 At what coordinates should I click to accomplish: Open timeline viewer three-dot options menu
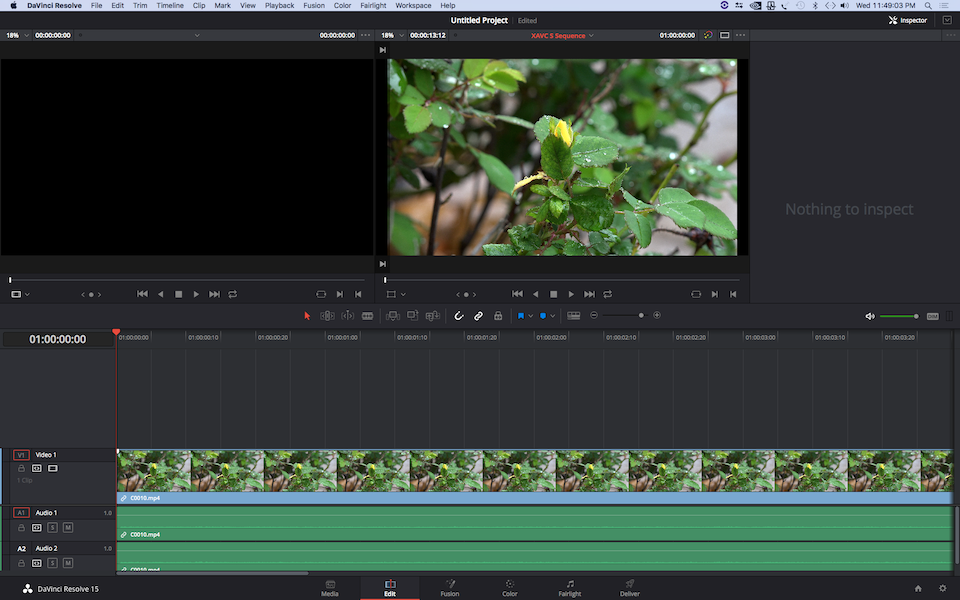741,36
